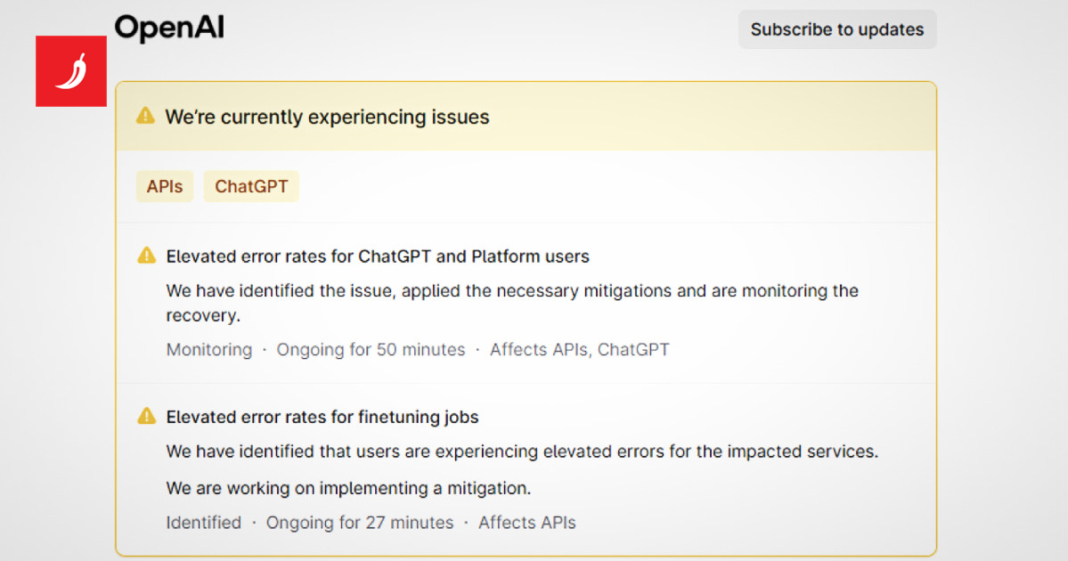Click warning icon beside ChatGPT and Platform incident
The width and height of the screenshot is (1068, 561).
pos(147,256)
